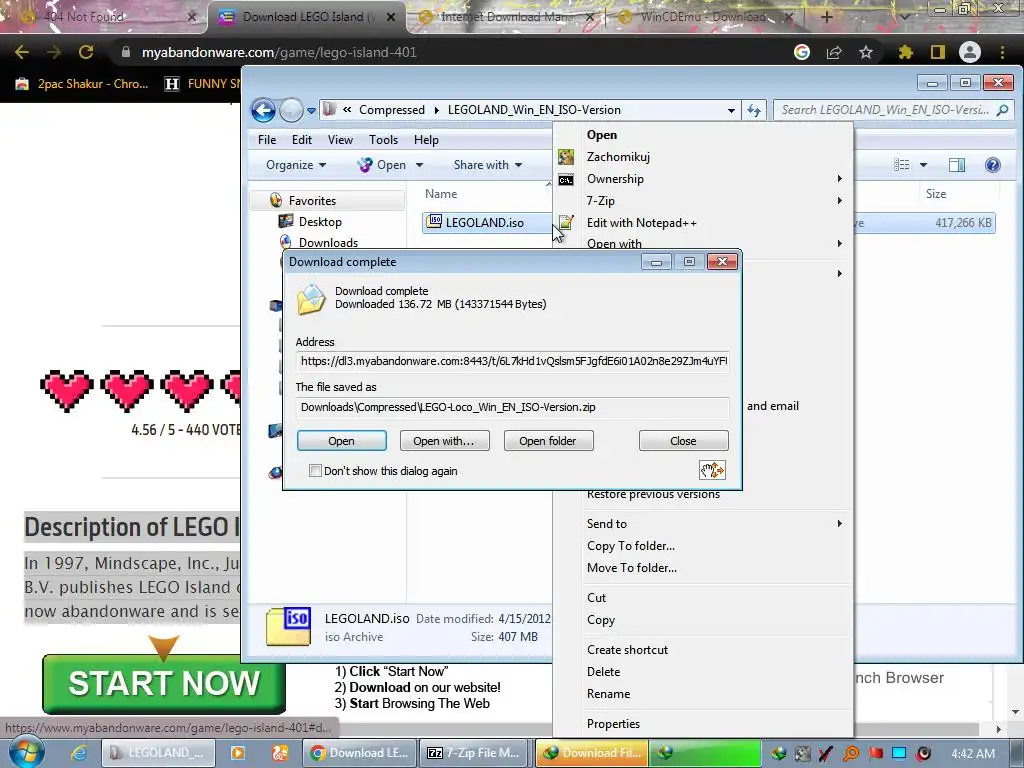
Task: Show the Explorer preview pane
Action: [957, 165]
